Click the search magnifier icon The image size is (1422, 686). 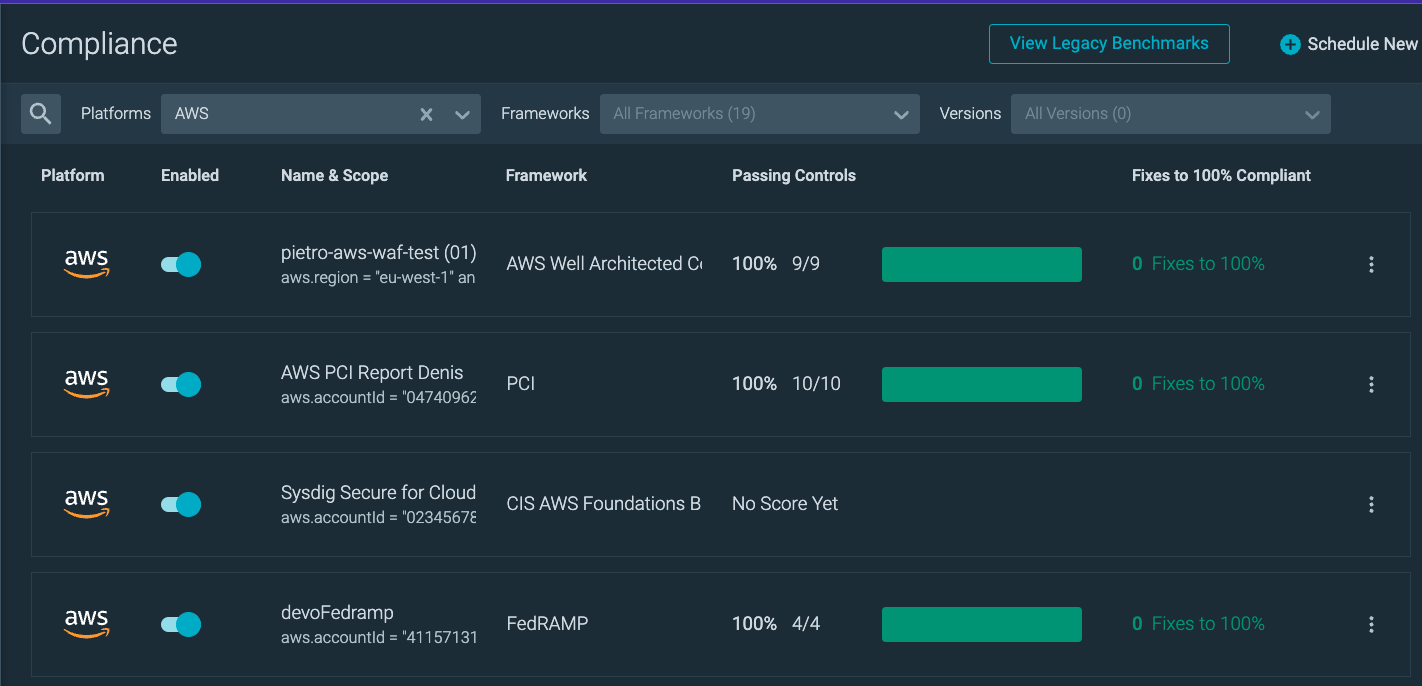point(41,114)
